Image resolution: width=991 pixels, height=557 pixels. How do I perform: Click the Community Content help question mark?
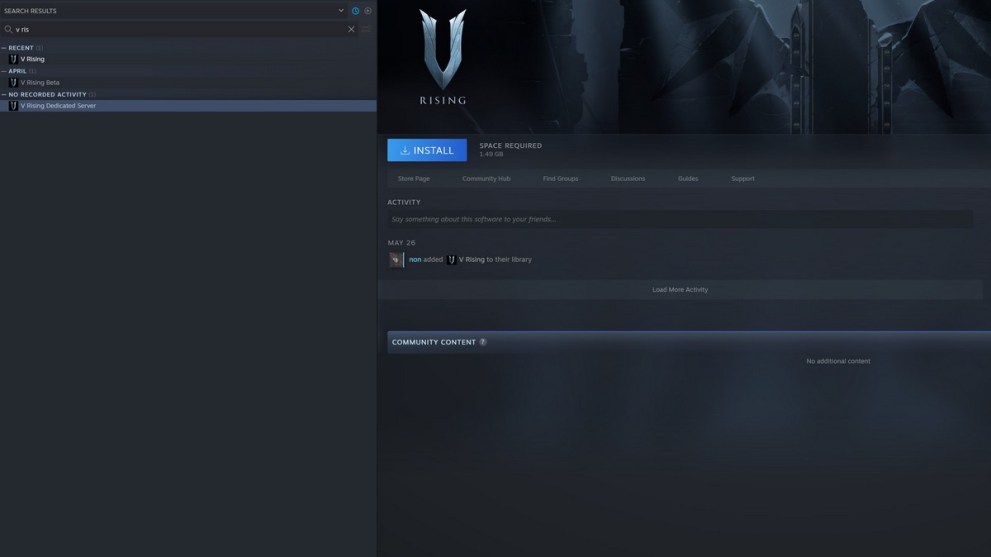tap(483, 342)
